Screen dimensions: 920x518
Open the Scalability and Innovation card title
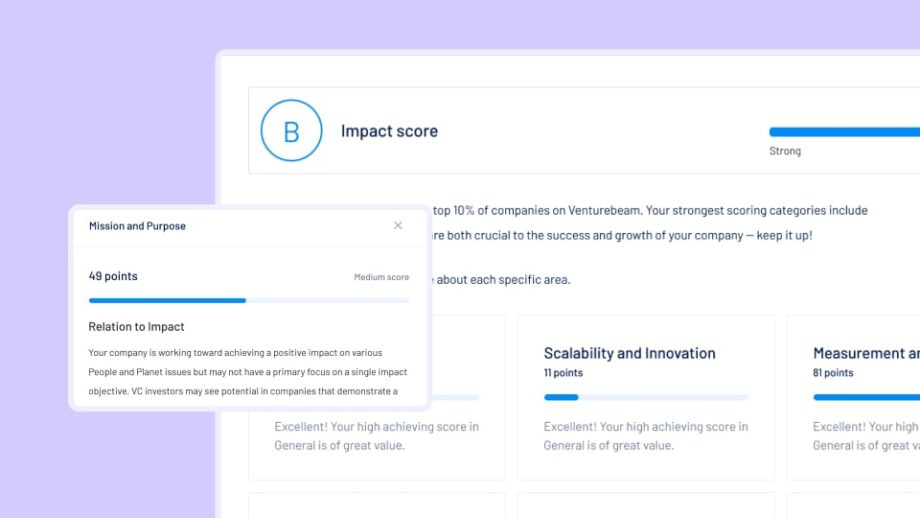pos(629,353)
